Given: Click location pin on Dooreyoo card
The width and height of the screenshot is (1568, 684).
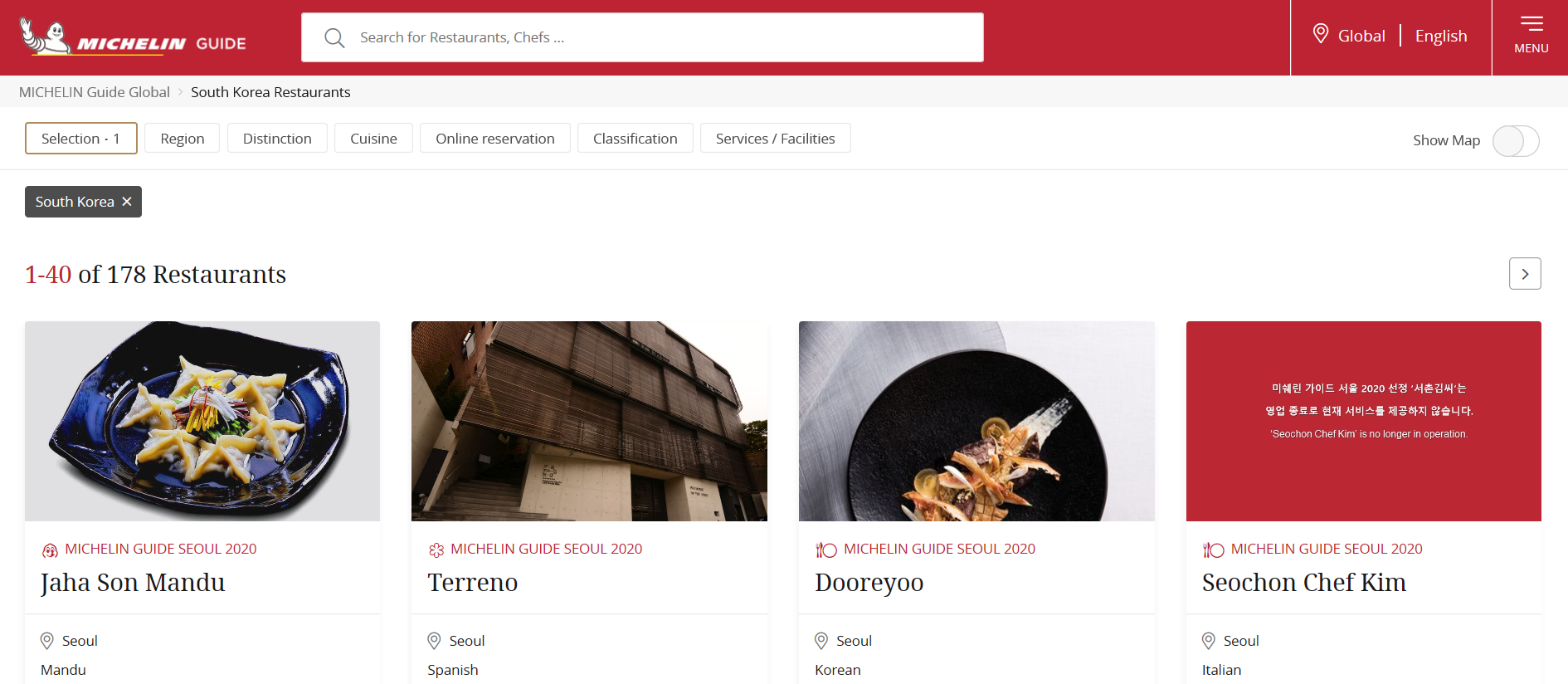Looking at the screenshot, I should coord(821,641).
